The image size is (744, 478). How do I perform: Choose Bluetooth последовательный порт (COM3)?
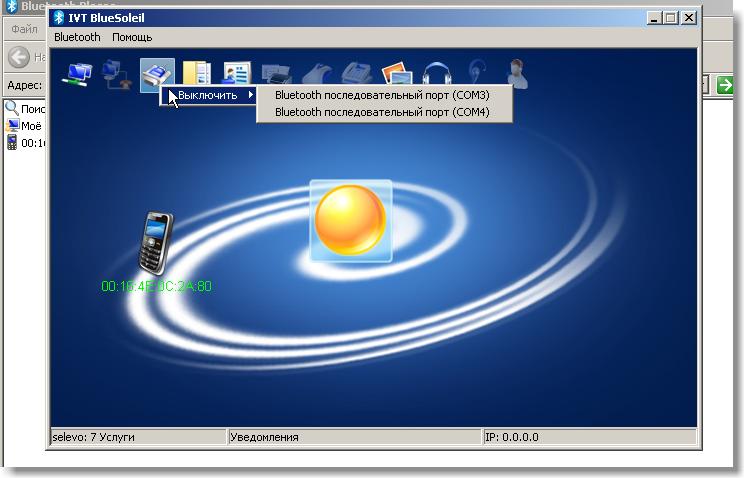(x=382, y=95)
